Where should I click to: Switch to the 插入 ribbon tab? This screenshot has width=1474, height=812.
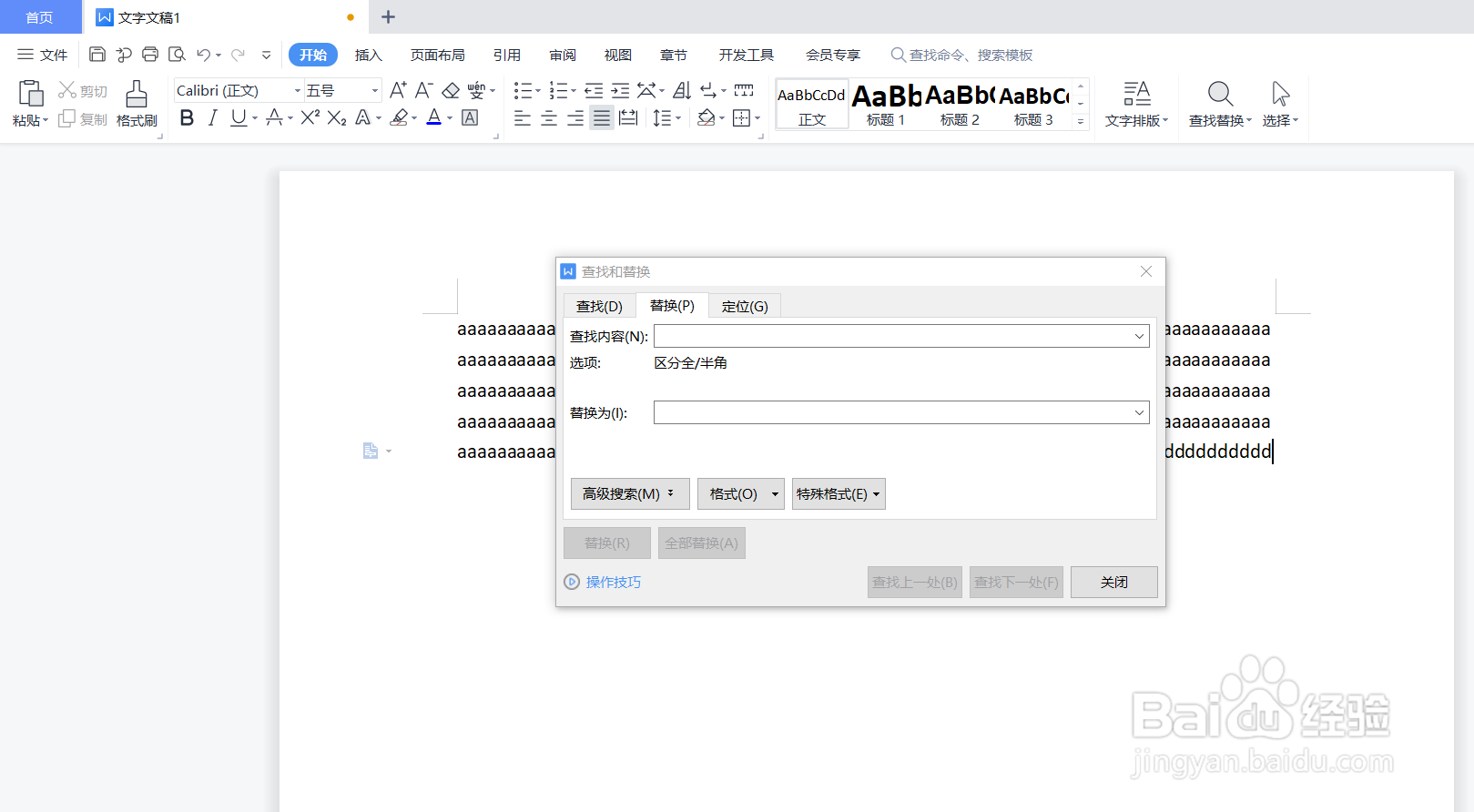[368, 55]
